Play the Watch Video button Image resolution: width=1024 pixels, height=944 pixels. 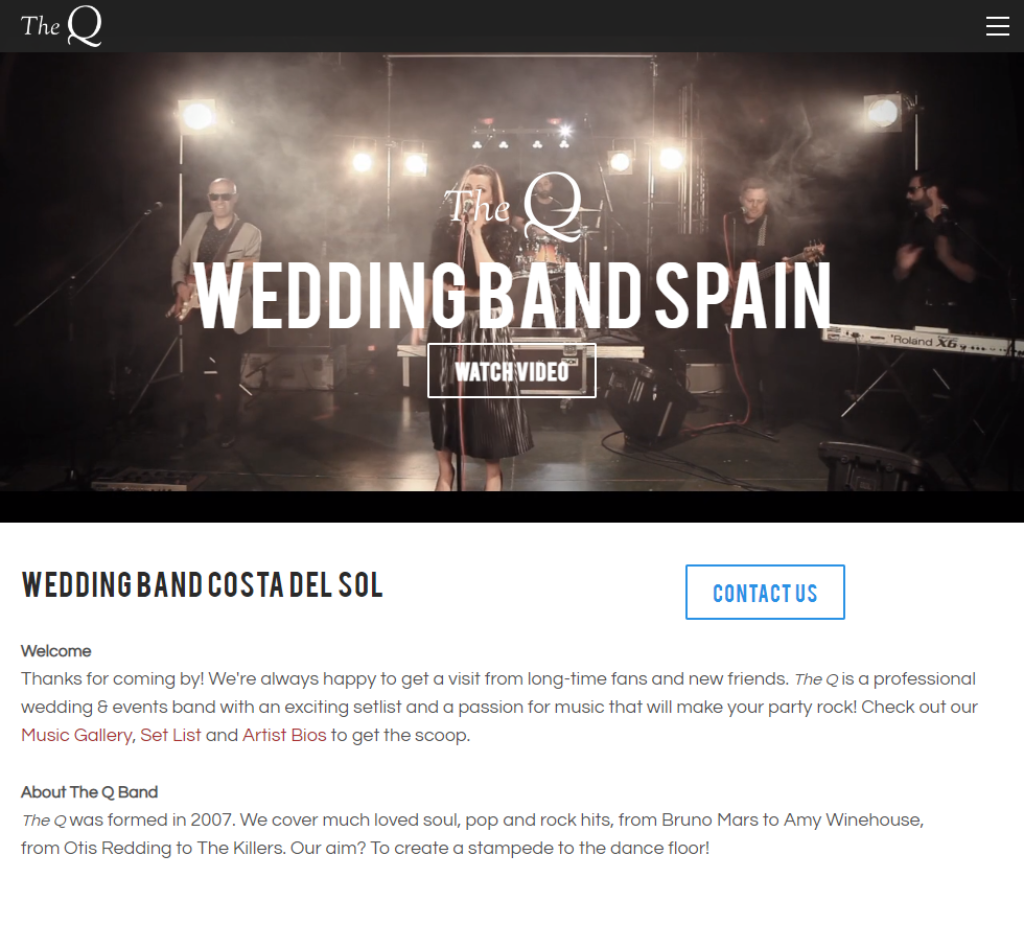[x=511, y=370]
